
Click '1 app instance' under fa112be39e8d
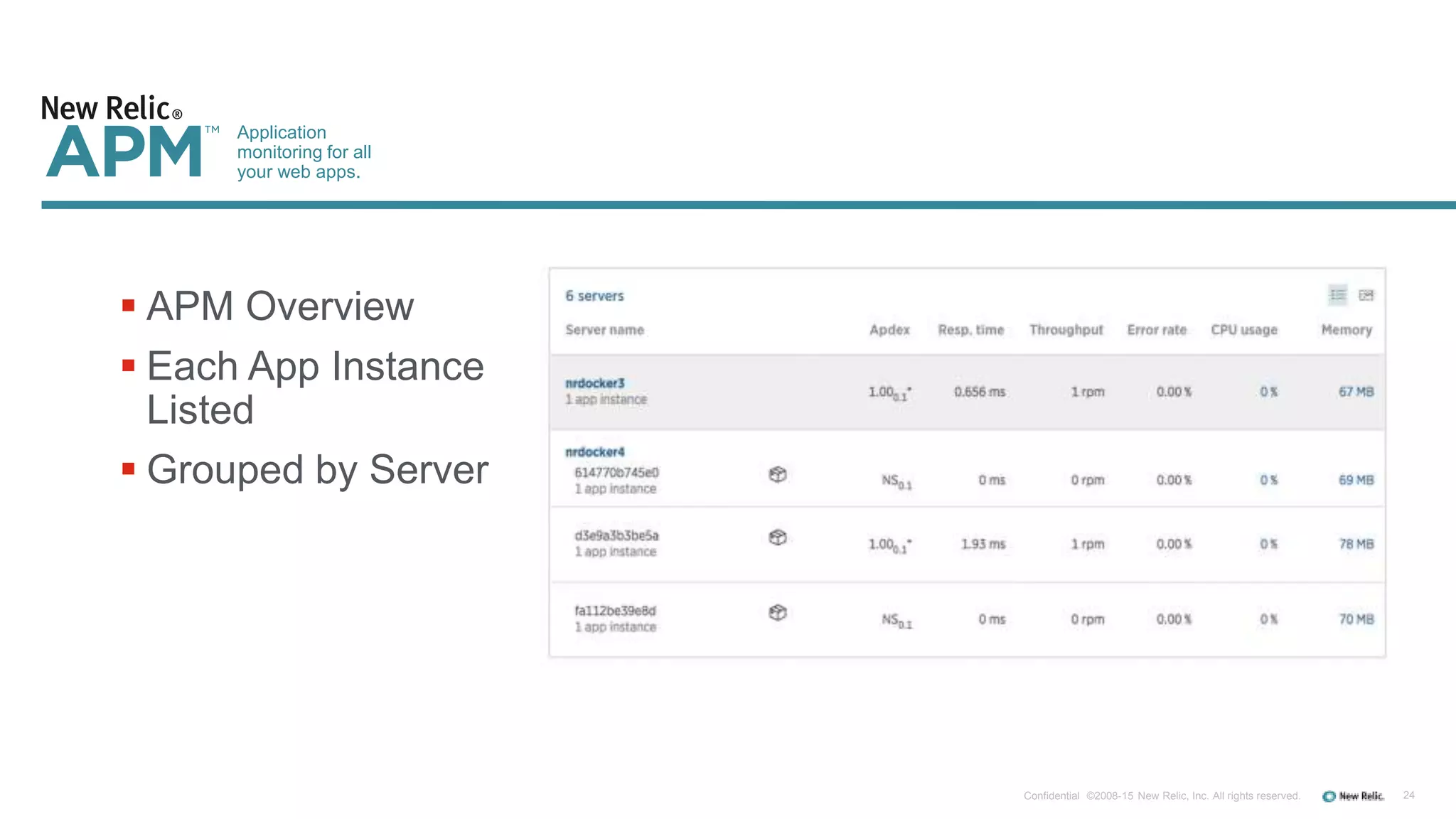615,627
